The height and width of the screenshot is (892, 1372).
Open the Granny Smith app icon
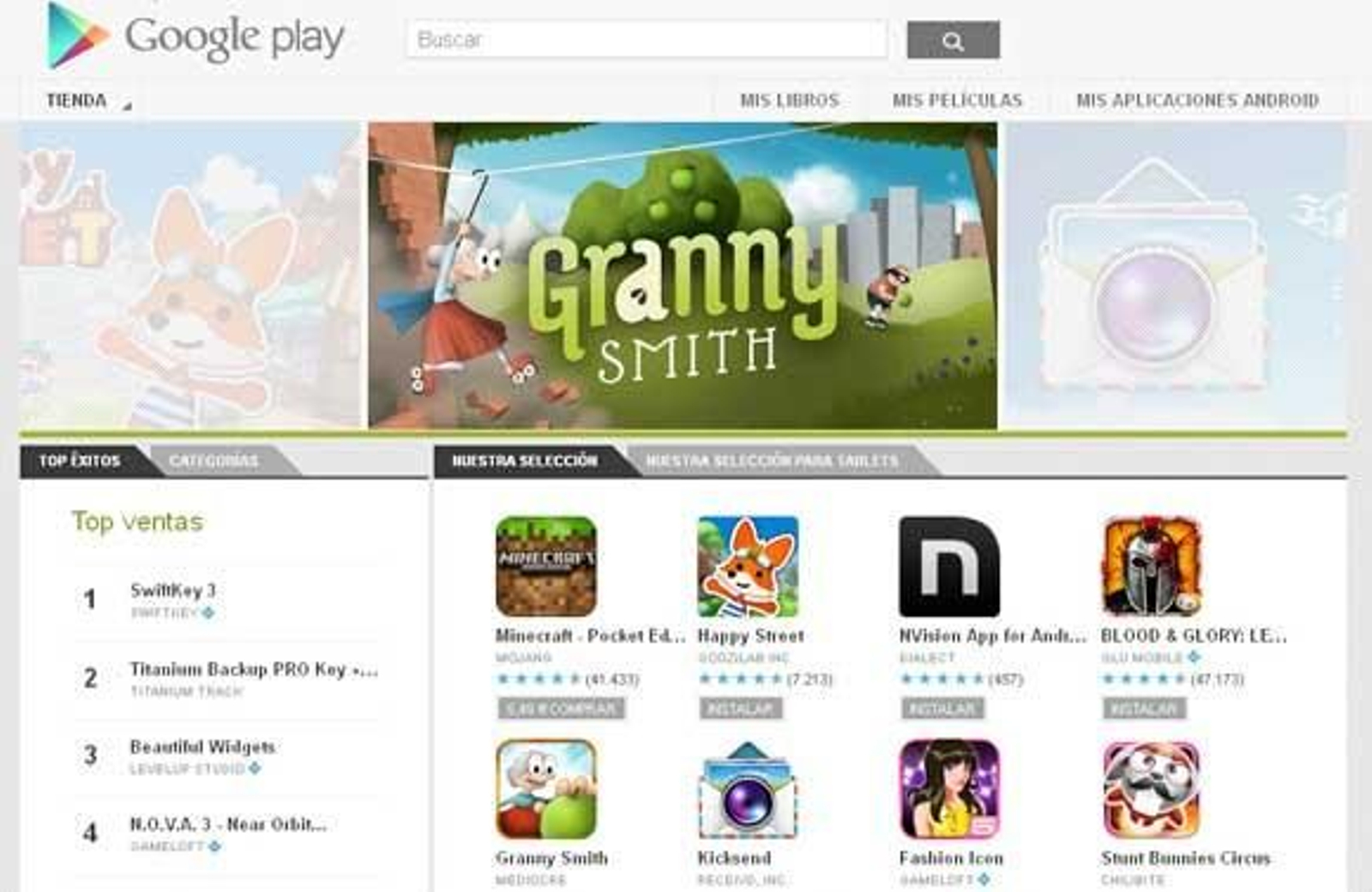point(546,789)
